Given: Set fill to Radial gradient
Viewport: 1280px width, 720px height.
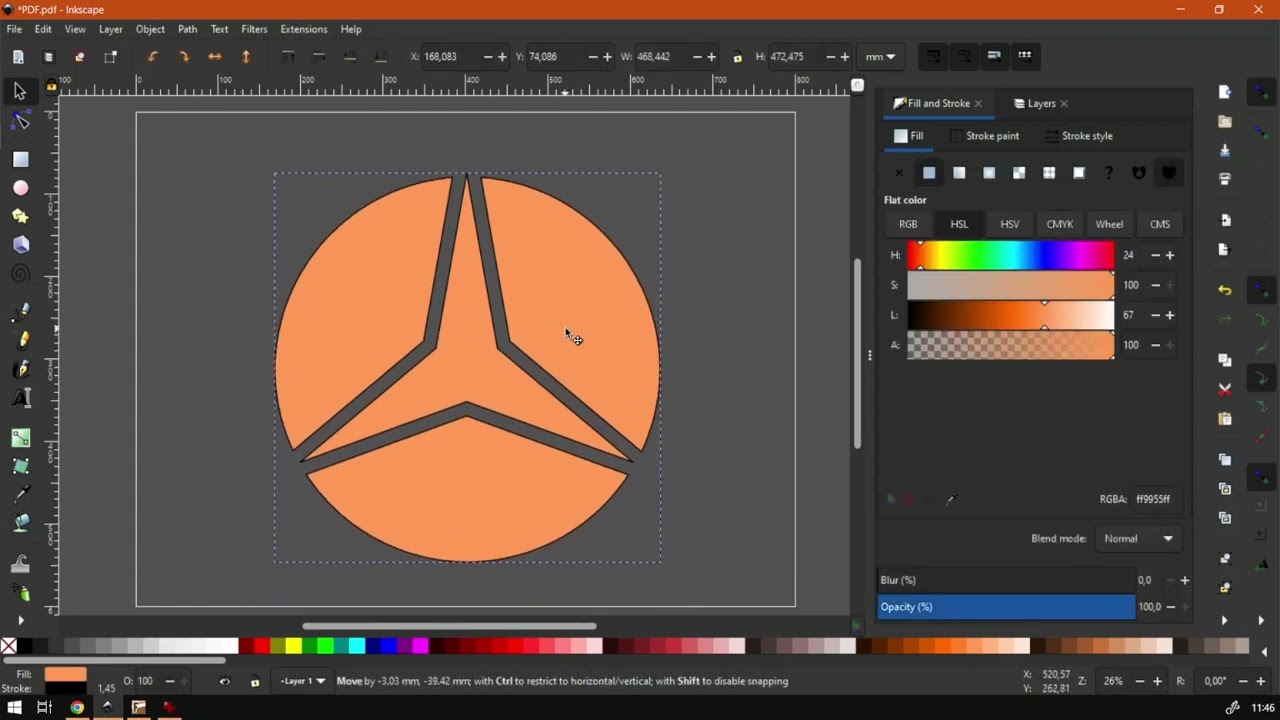Looking at the screenshot, I should [989, 173].
